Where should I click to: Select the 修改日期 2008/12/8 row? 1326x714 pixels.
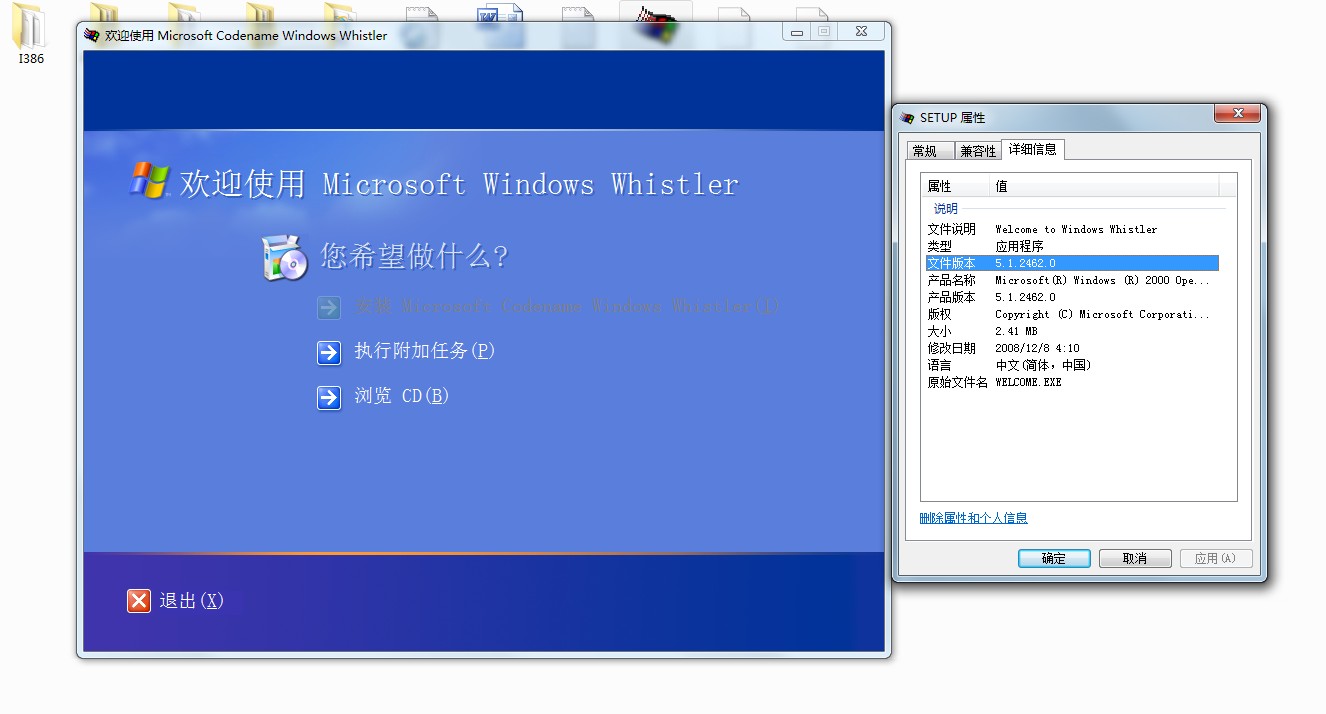tap(1072, 348)
